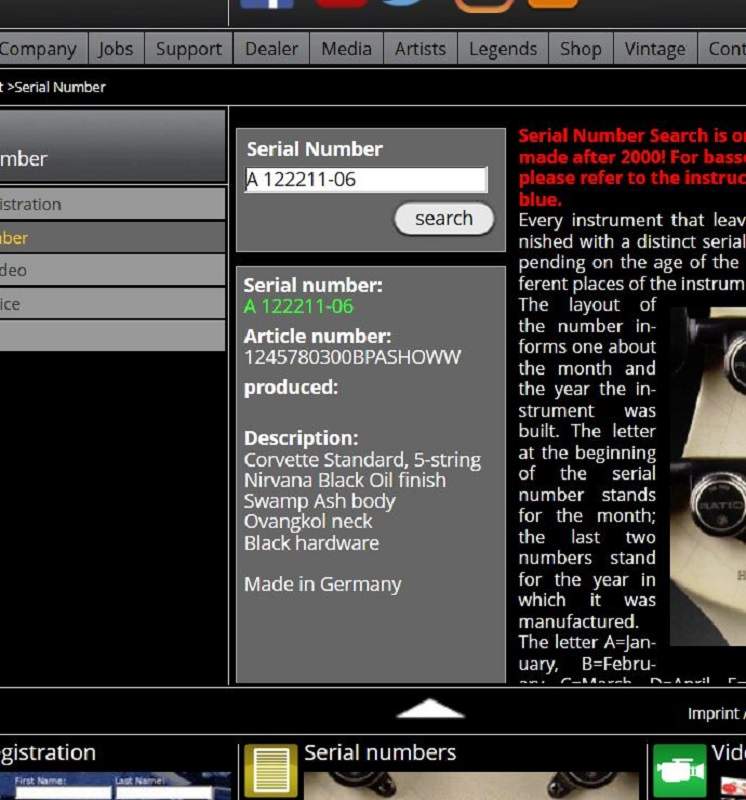
Task: Open the Serial numbers footer link
Action: [x=380, y=753]
